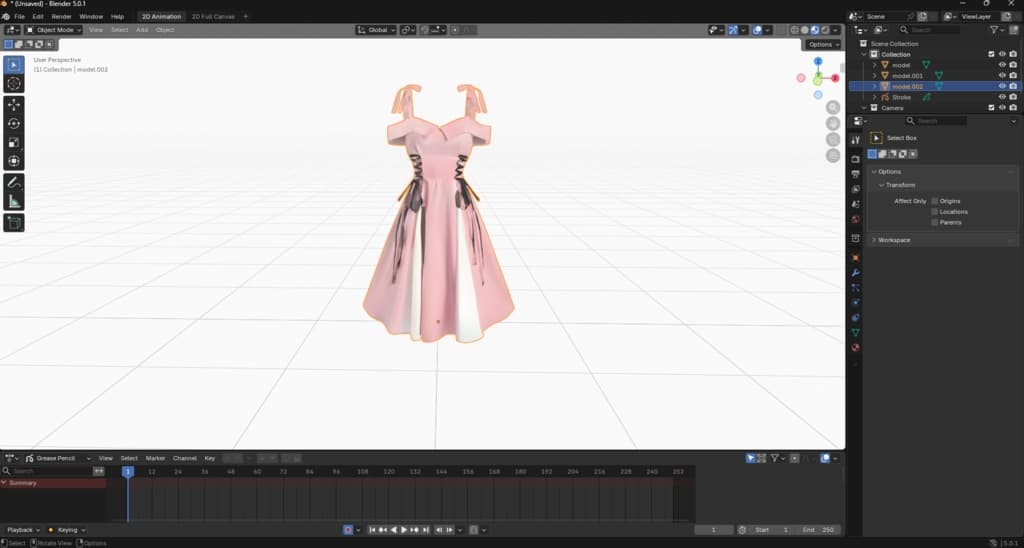Click the zoom magnifier viewport gizmo

click(x=833, y=107)
